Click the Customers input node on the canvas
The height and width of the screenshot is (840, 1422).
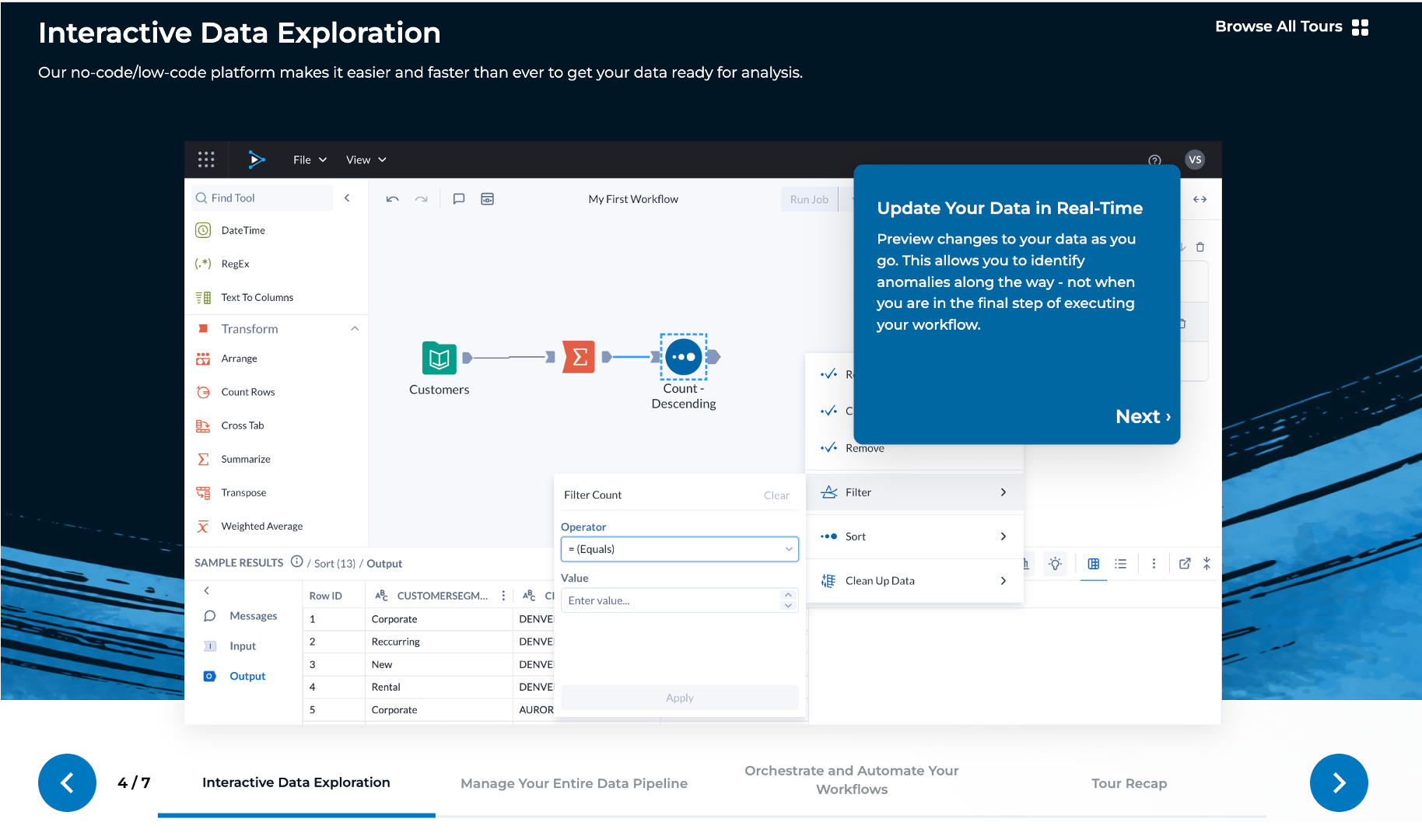(x=439, y=359)
